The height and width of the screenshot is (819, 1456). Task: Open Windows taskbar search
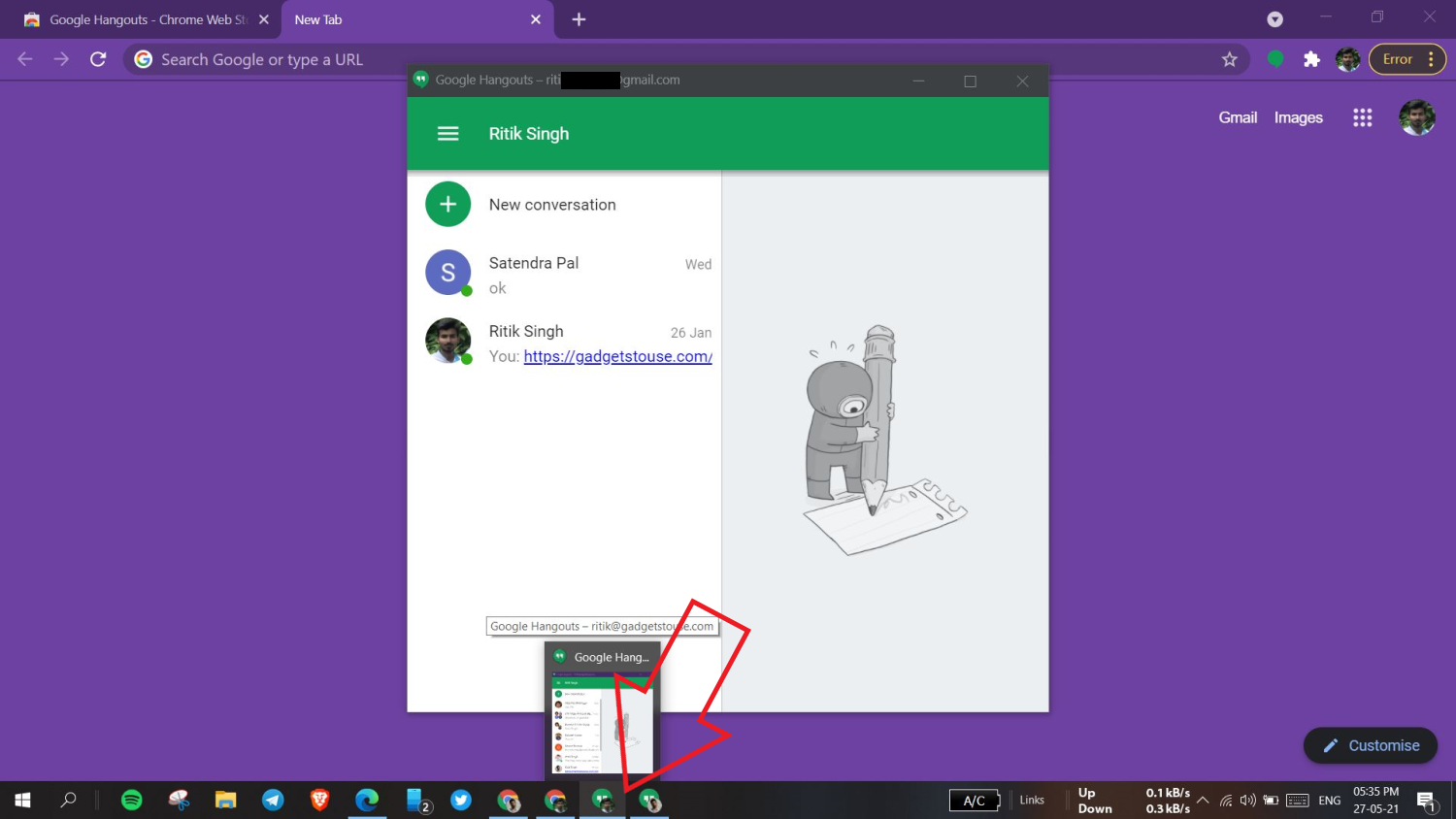pyautogui.click(x=68, y=800)
